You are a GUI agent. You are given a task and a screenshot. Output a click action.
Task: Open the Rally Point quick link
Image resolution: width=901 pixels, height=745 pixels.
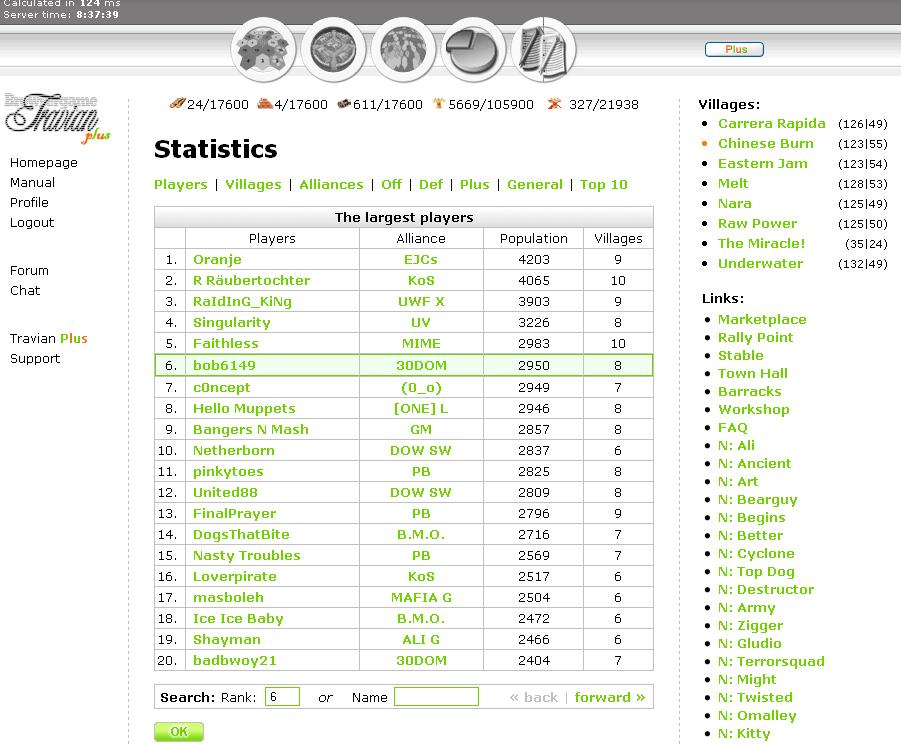[x=755, y=337]
